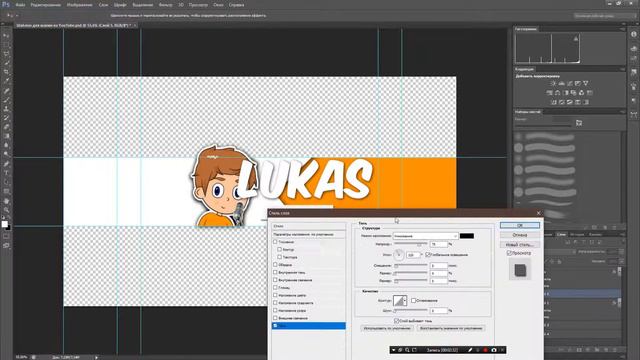Open the blend mode dropdown in shadow settings
This screenshot has height=360, width=640.
point(425,236)
